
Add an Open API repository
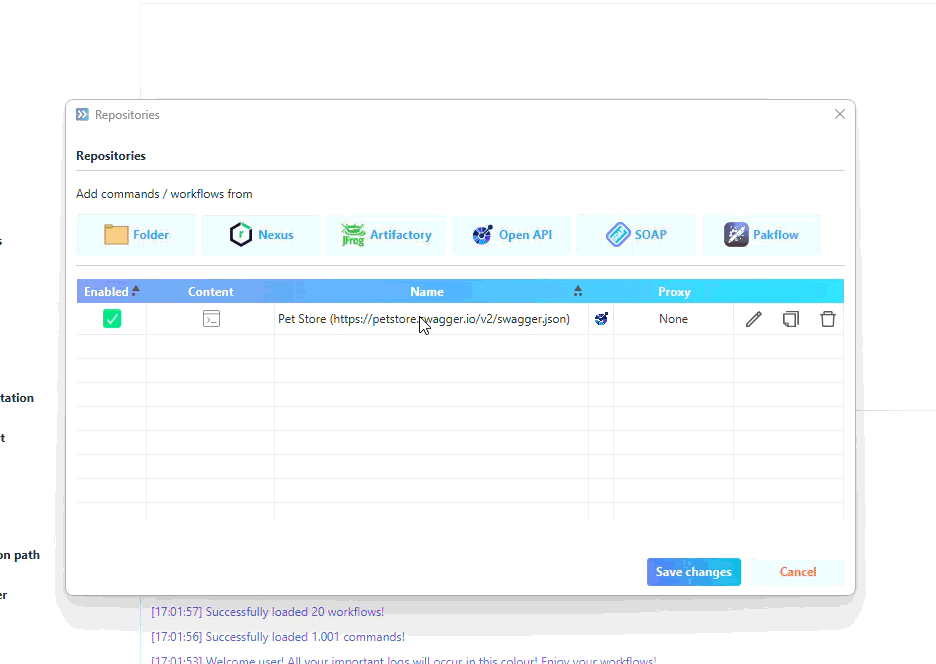[x=511, y=235]
